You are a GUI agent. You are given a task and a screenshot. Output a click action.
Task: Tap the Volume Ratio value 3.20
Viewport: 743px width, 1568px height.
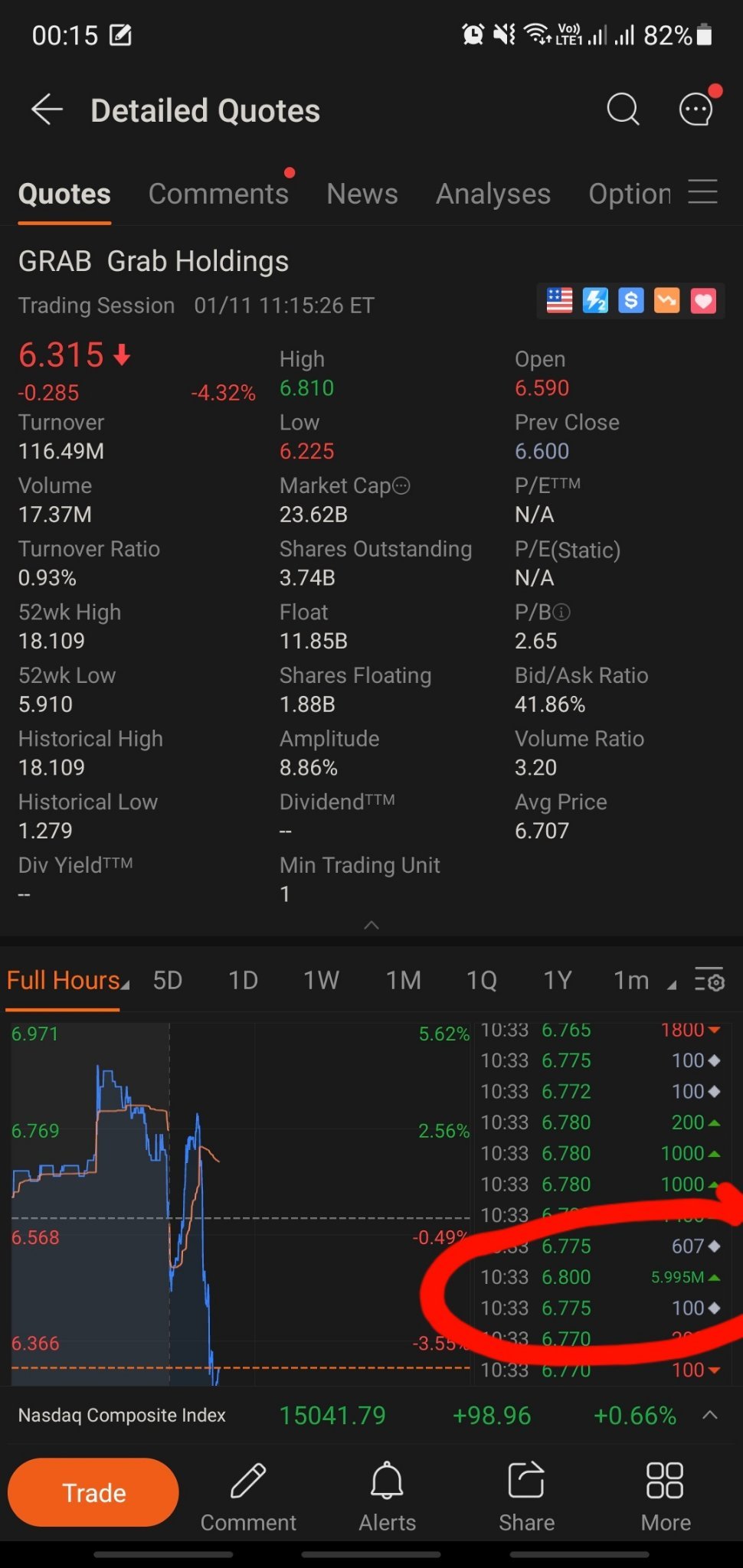tap(535, 767)
